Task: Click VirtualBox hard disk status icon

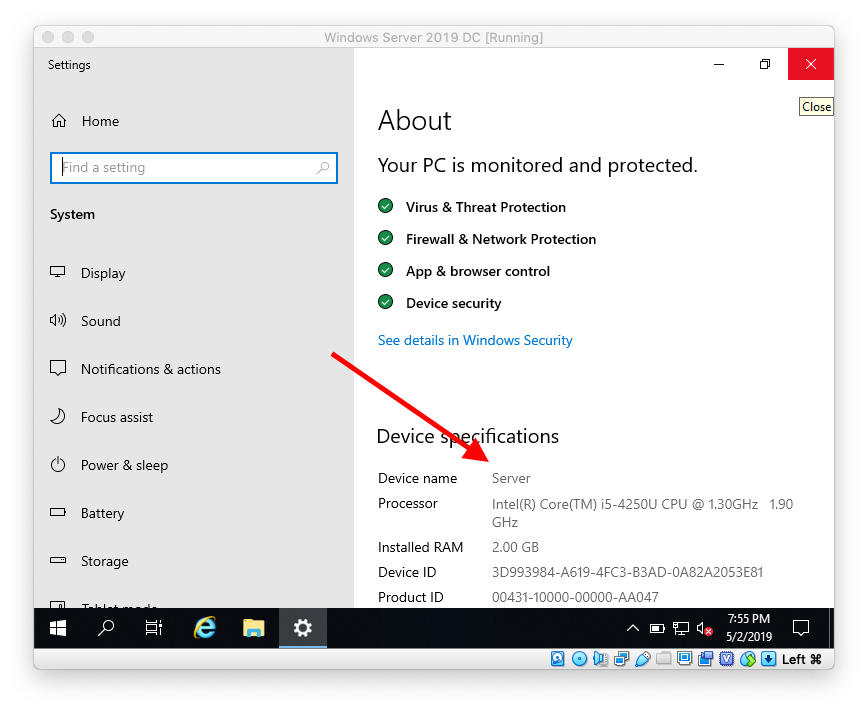Action: [557, 659]
